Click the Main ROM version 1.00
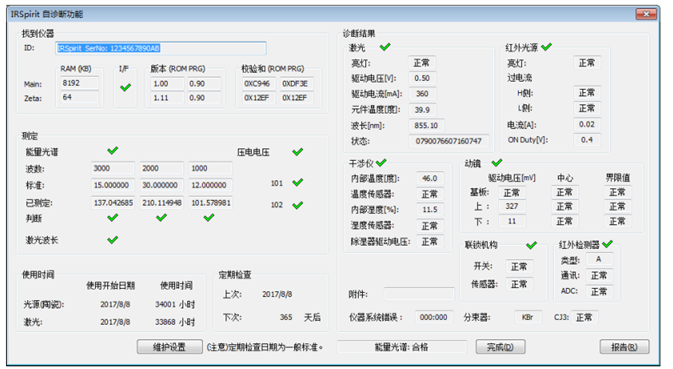Image resolution: width=673 pixels, height=369 pixels. coord(167,83)
